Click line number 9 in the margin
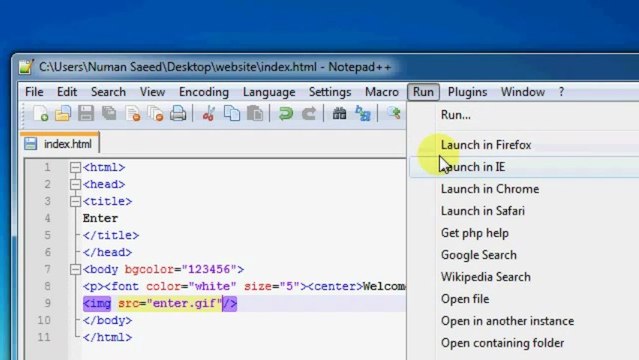This screenshot has height=360, width=639. [48, 303]
